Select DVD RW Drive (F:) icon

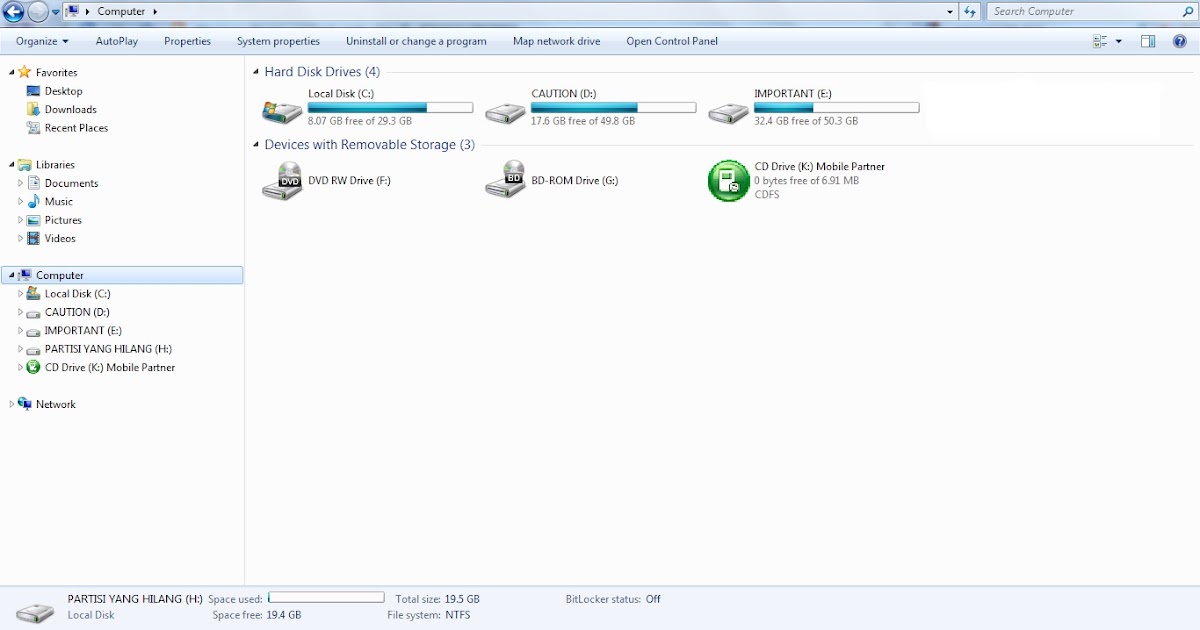click(282, 180)
